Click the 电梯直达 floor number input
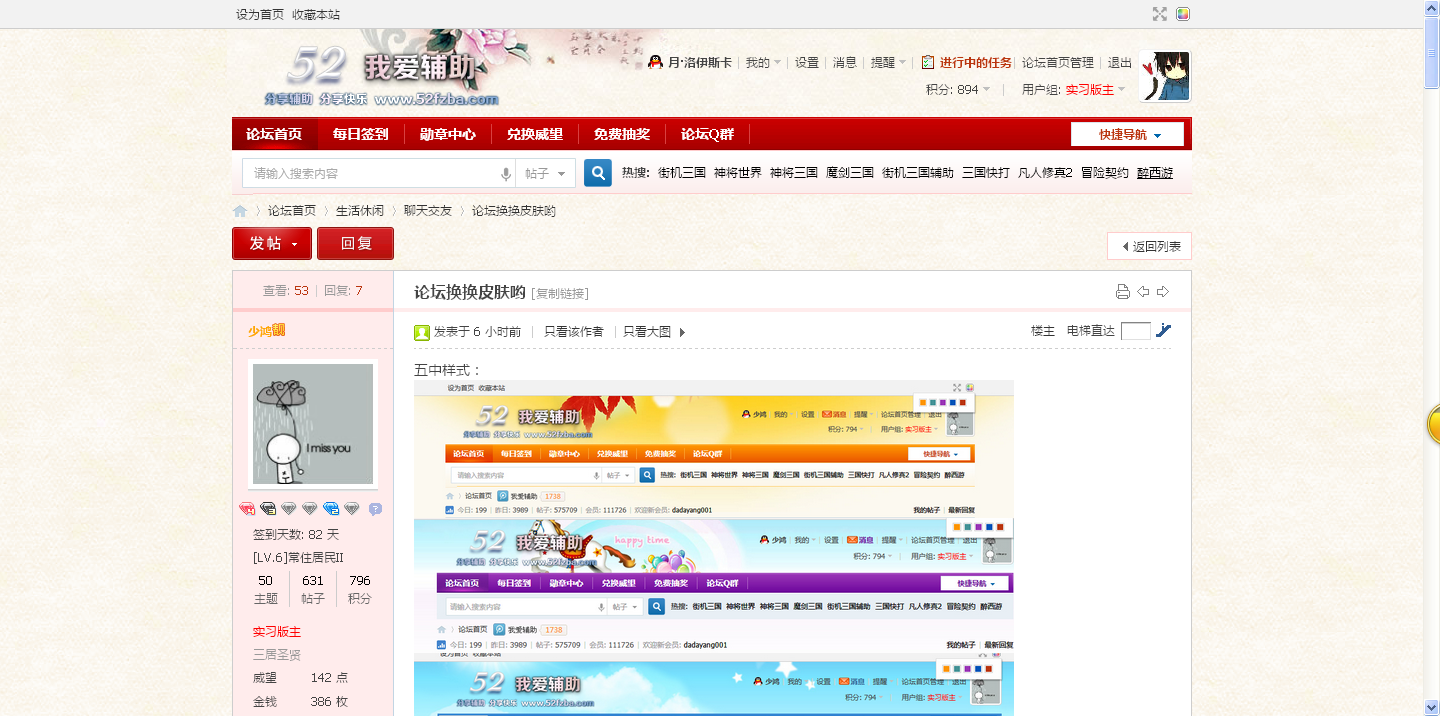 (1136, 331)
